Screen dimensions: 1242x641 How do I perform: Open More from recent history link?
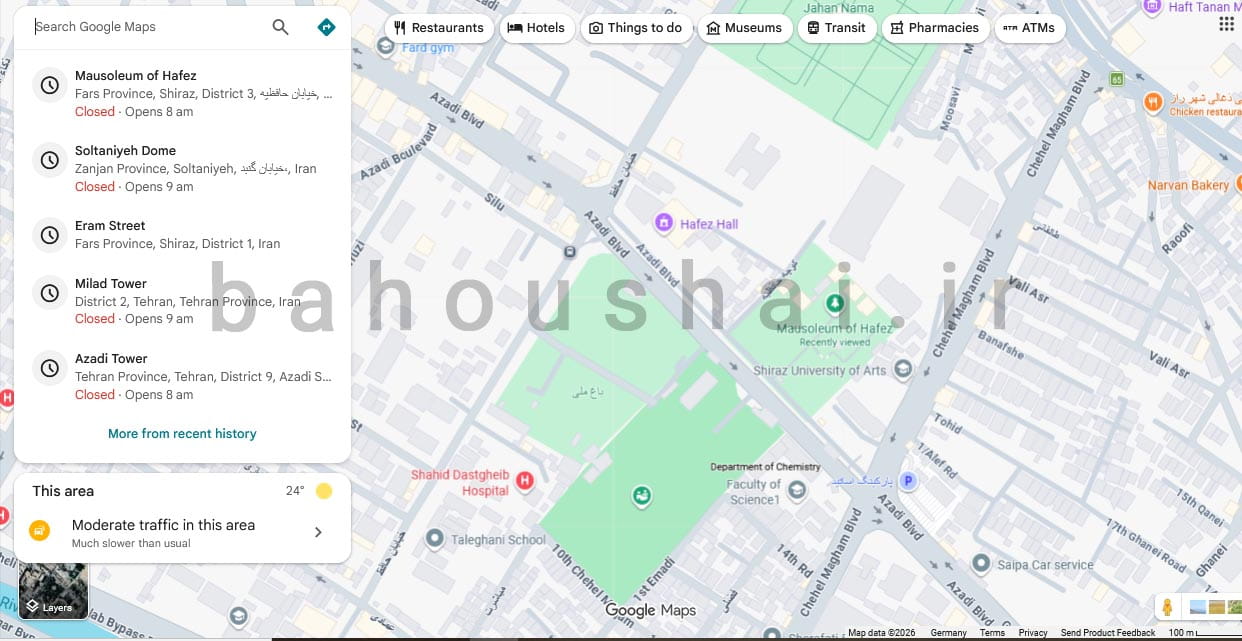[x=182, y=434]
